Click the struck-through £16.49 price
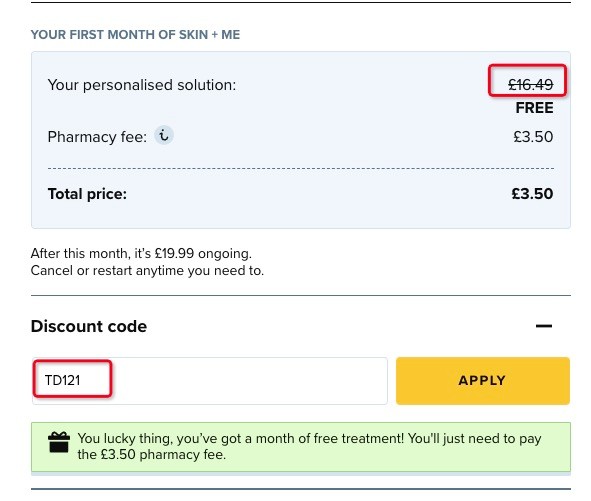This screenshot has height=501, width=591. (x=530, y=84)
